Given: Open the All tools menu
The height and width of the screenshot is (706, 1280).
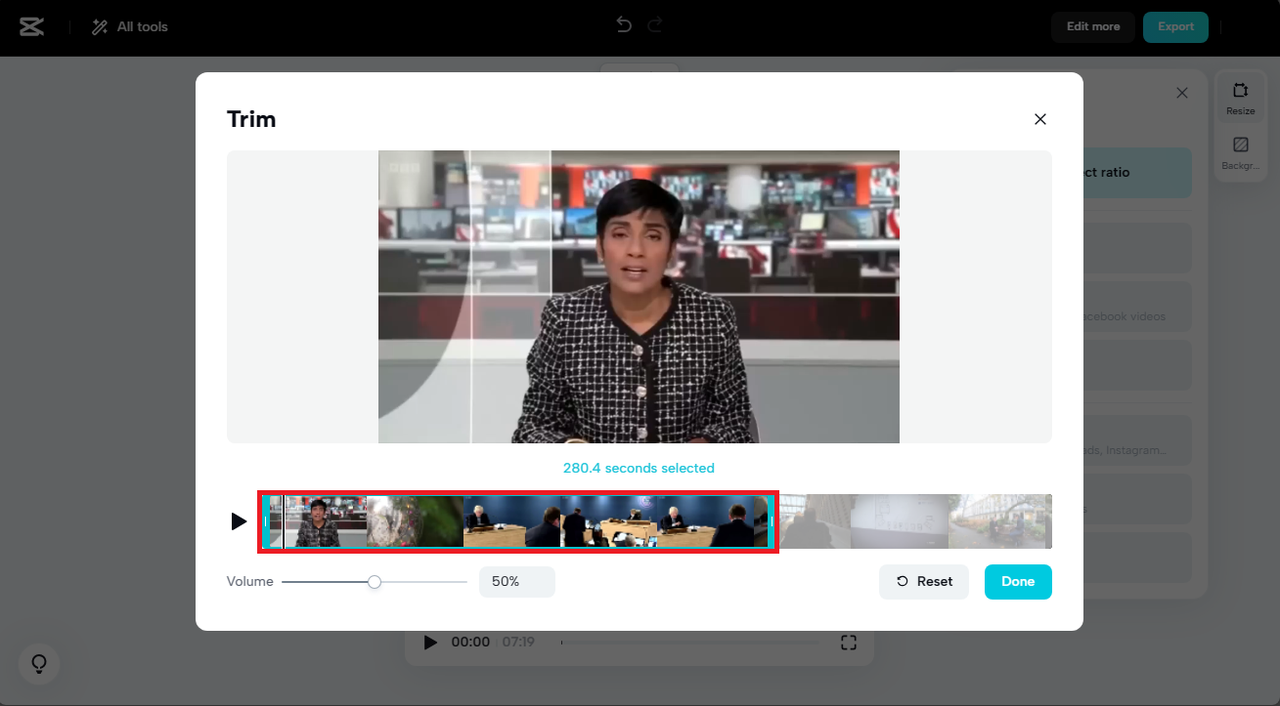Looking at the screenshot, I should point(130,27).
